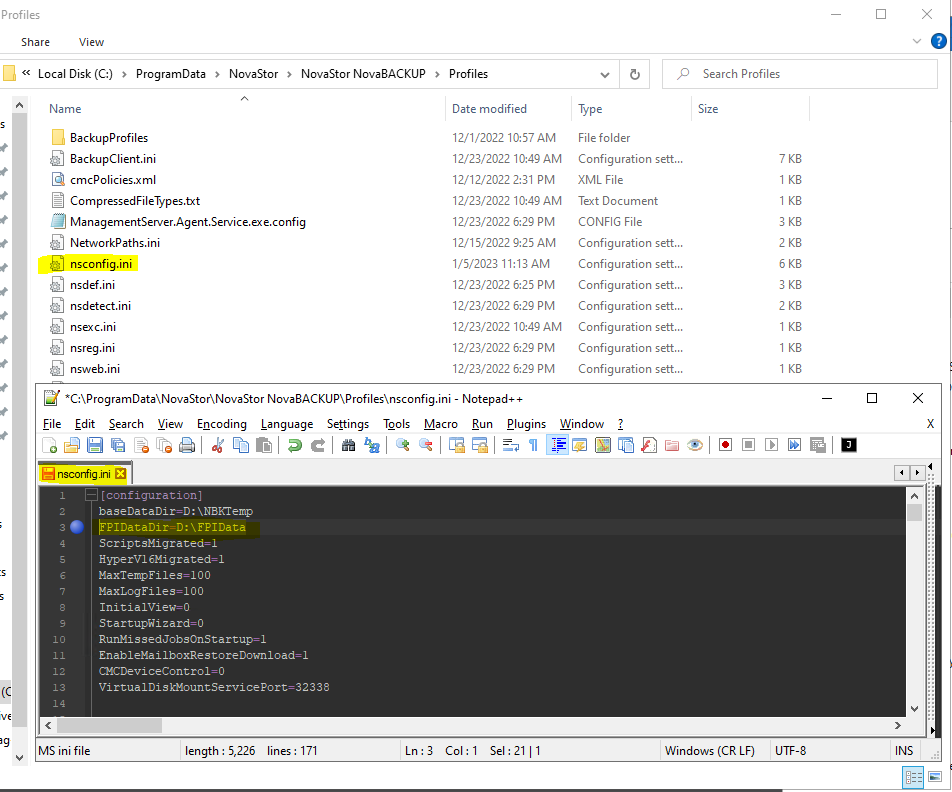Toggle synchronized vertical scrolling icon
The image size is (952, 792).
point(457,445)
